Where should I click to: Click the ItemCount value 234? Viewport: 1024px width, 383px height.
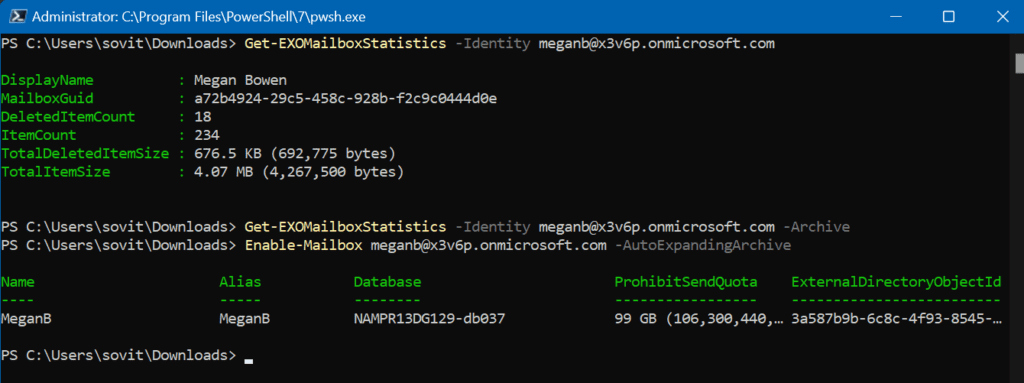[207, 135]
